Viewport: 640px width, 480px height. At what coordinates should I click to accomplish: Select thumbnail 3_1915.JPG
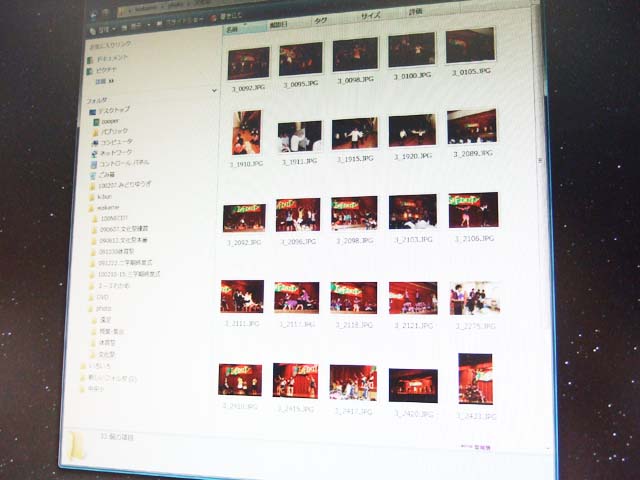355,133
